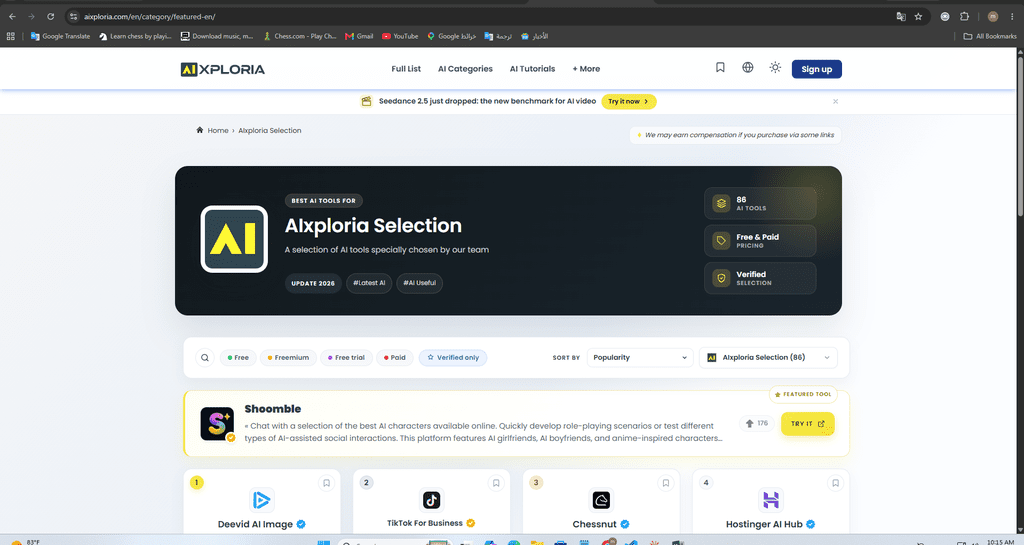The width and height of the screenshot is (1024, 545).
Task: Open the Google Translate bookmark
Action: pos(60,37)
